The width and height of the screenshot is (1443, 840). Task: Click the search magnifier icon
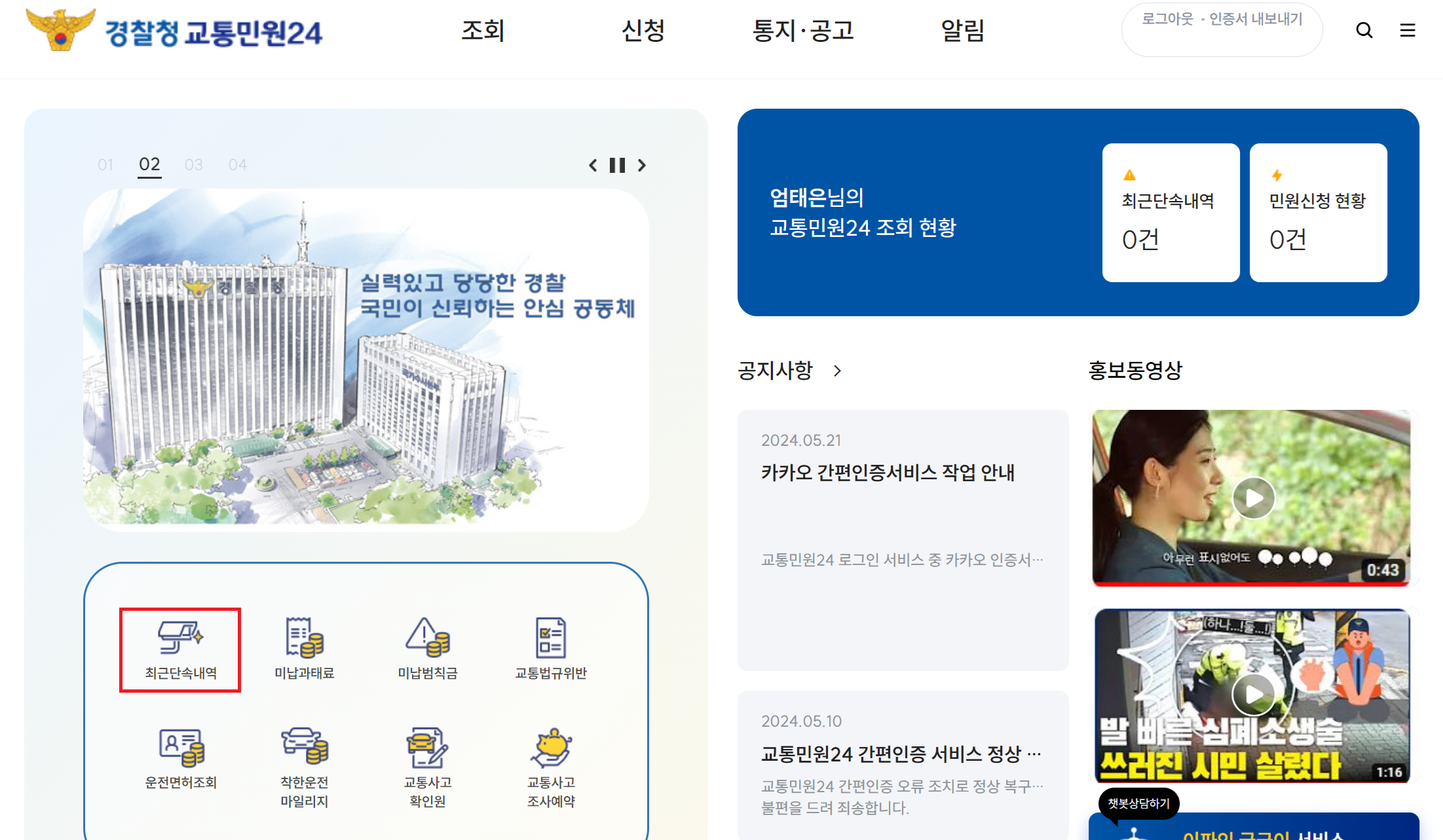(1364, 30)
